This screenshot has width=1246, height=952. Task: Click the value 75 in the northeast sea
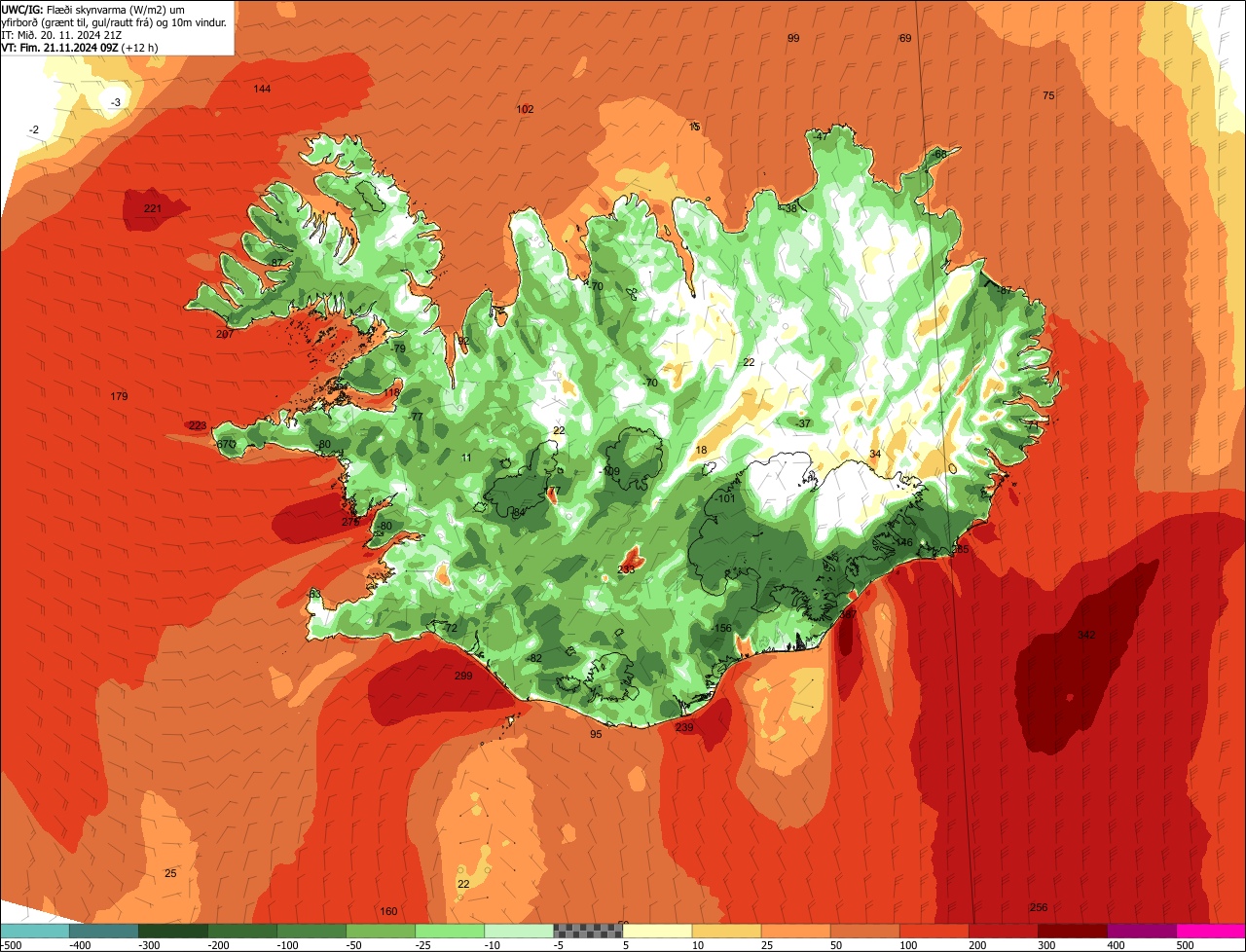click(1048, 95)
